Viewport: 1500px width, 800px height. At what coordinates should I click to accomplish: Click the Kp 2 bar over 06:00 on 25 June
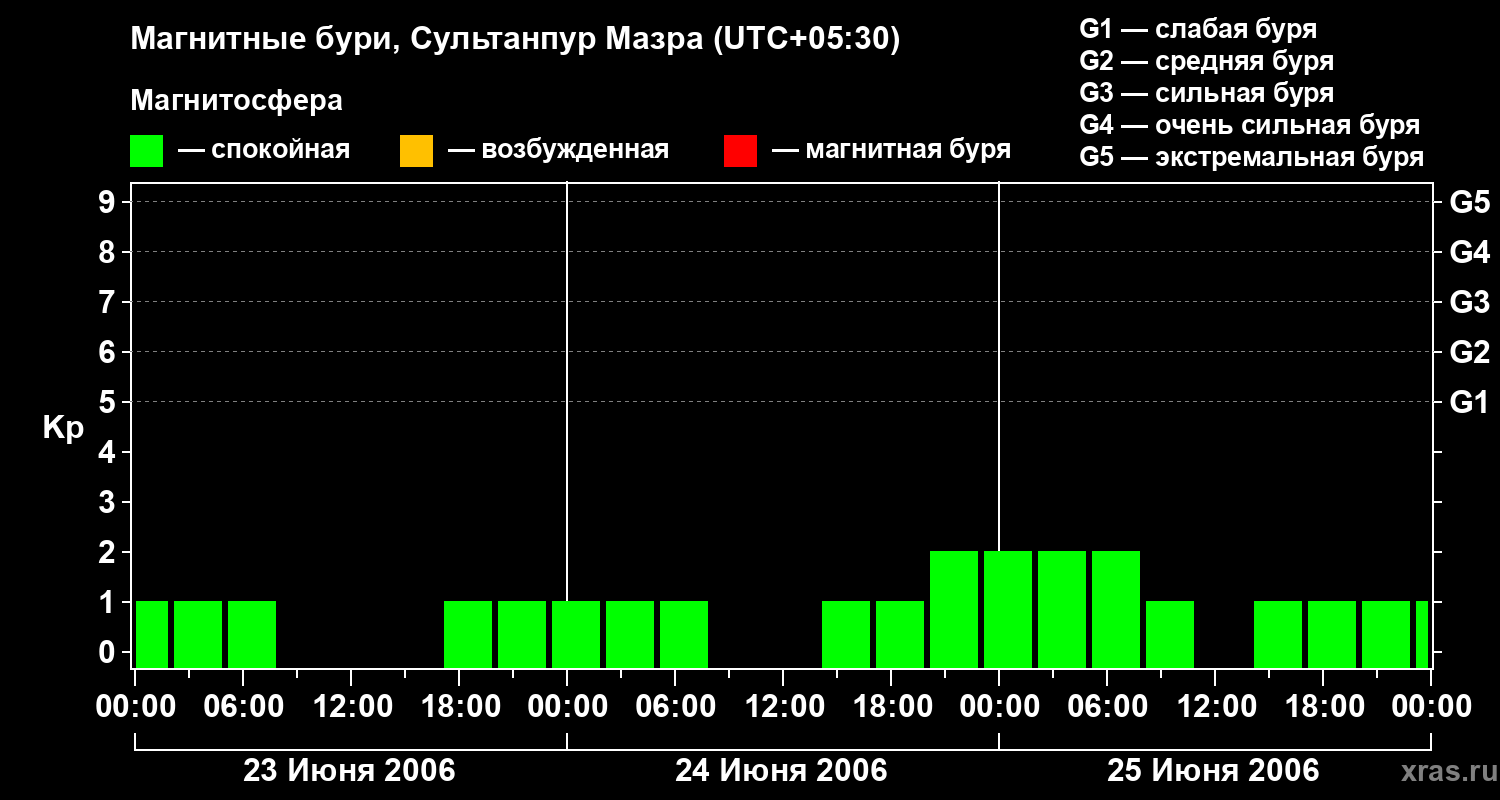point(1116,609)
